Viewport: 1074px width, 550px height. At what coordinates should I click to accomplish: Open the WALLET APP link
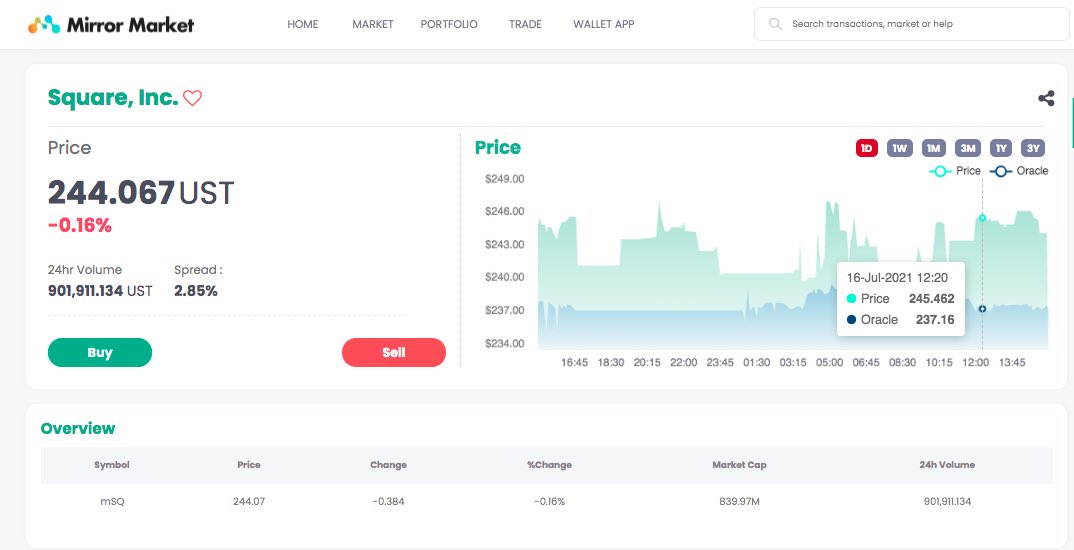click(x=603, y=24)
